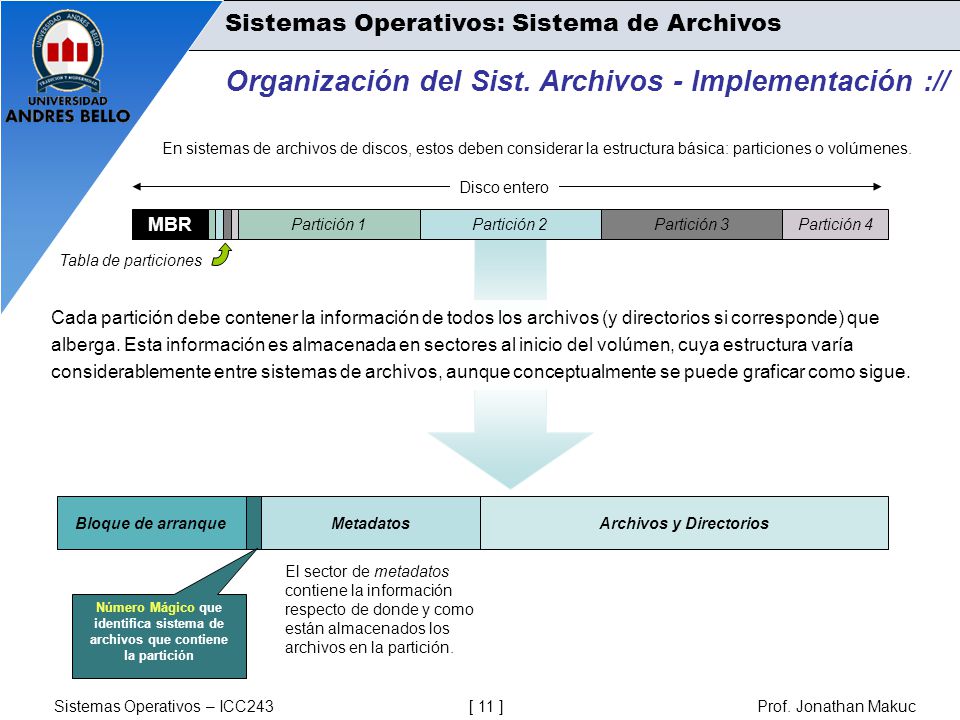
Task: Click the Número Mágico callout box
Action: [159, 636]
